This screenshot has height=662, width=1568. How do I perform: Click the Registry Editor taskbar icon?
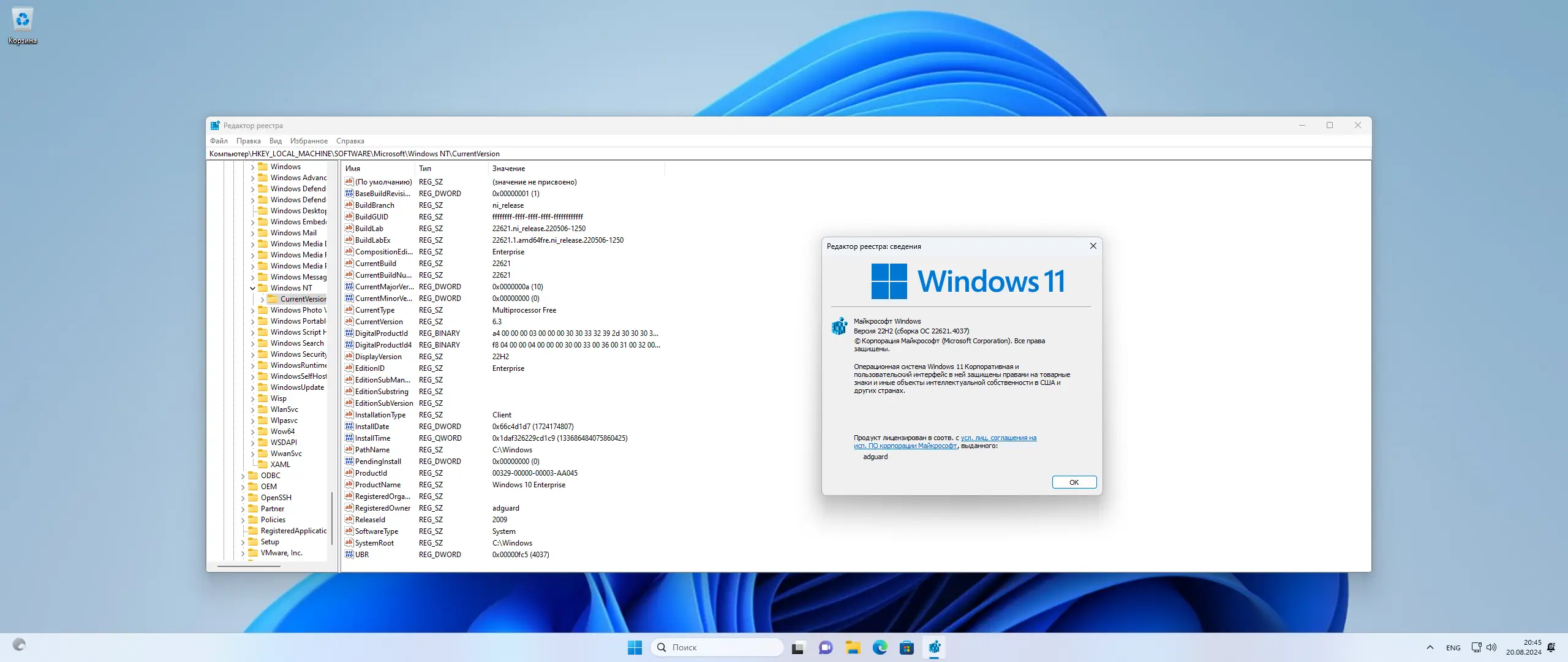coord(934,647)
